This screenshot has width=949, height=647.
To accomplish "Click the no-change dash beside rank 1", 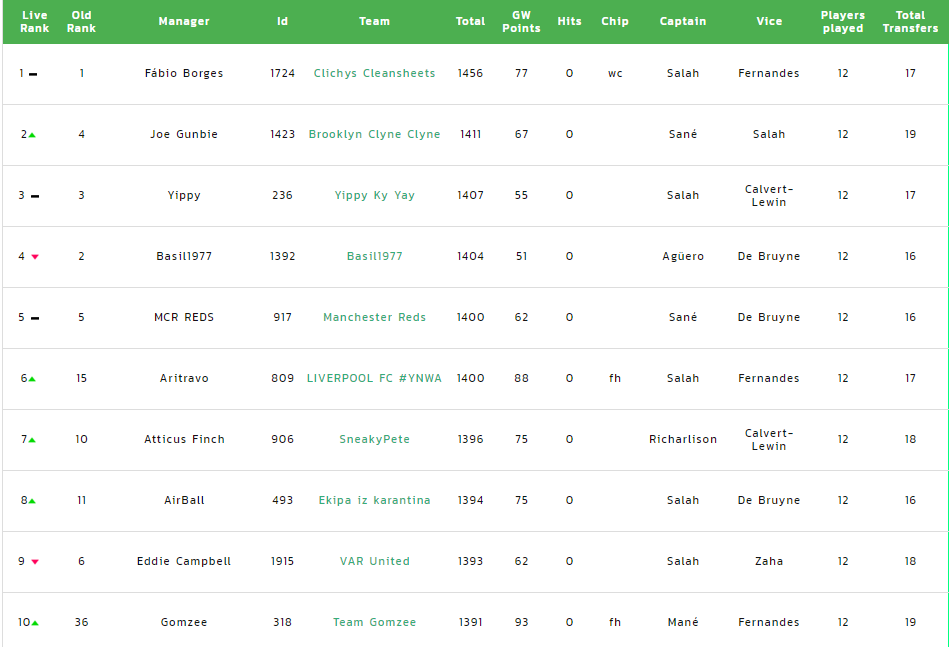I will point(33,74).
